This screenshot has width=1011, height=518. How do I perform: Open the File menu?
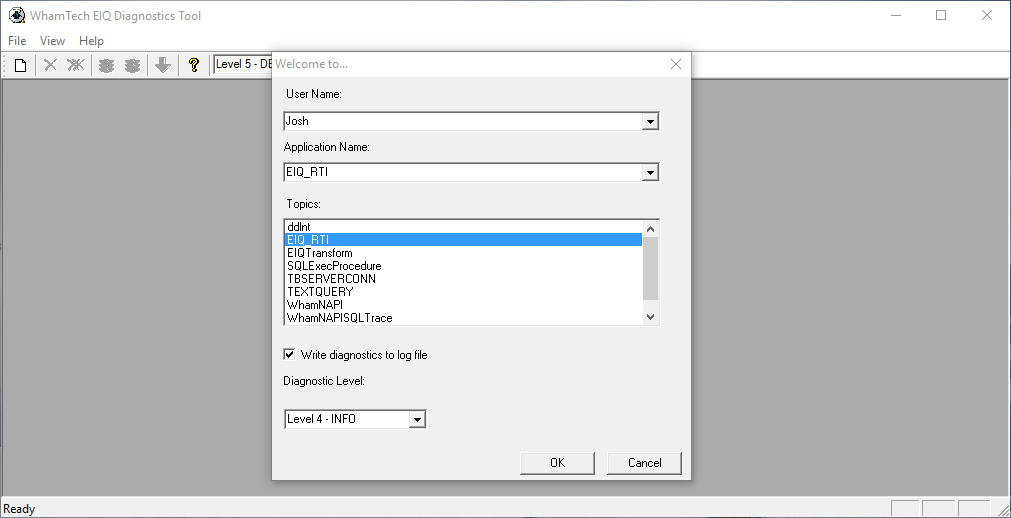click(x=17, y=41)
